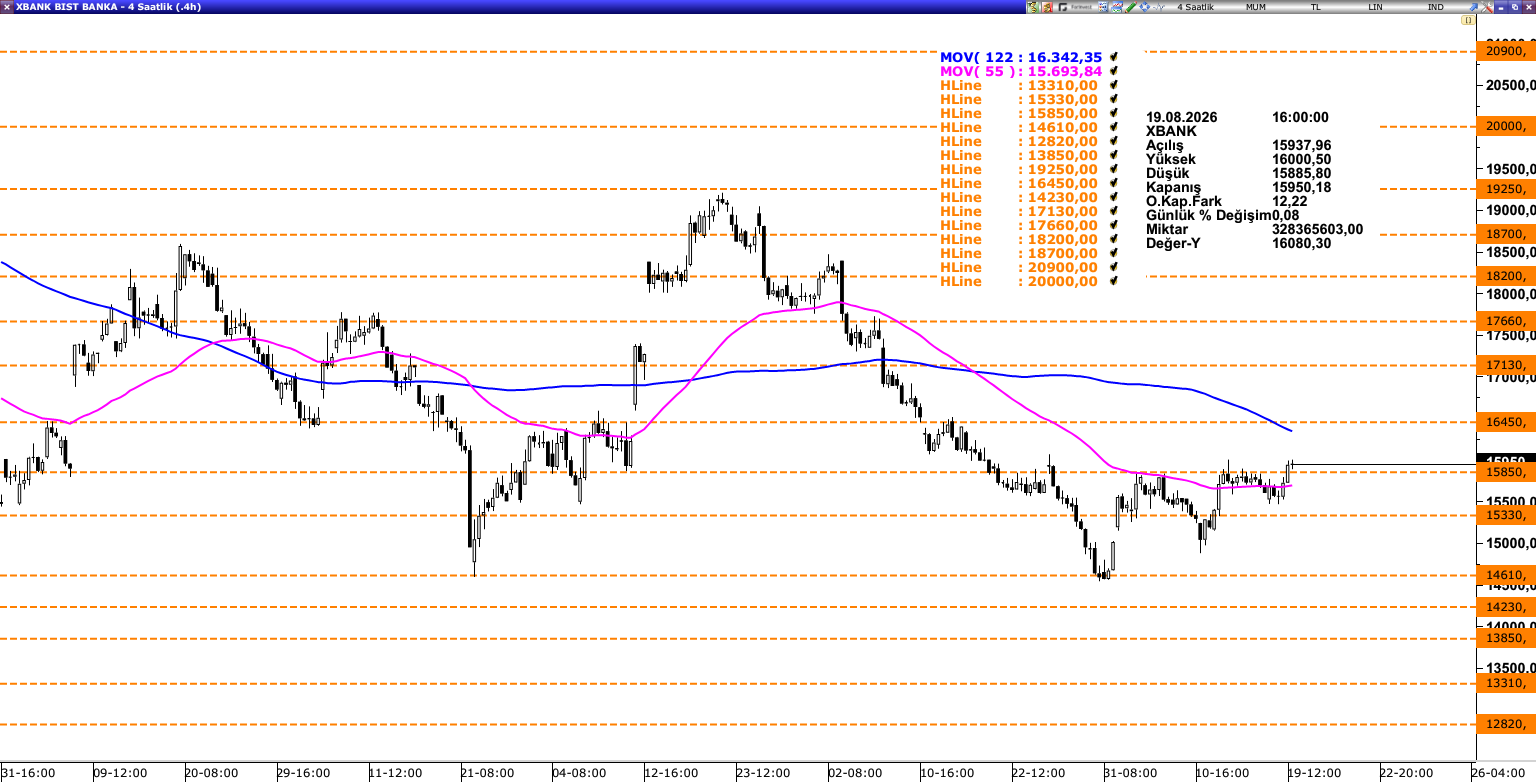Click the small yellow bracket button below toolbar

[x=1468, y=20]
